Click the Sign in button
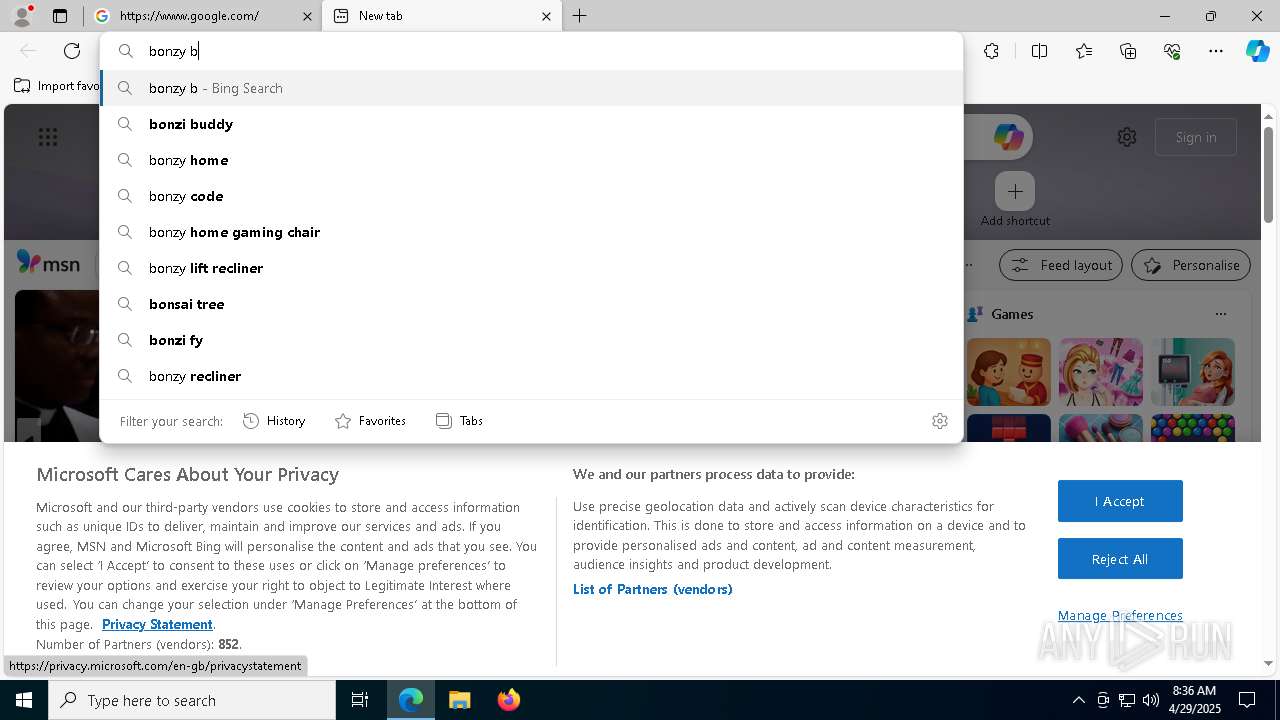The image size is (1280, 720). tap(1196, 137)
